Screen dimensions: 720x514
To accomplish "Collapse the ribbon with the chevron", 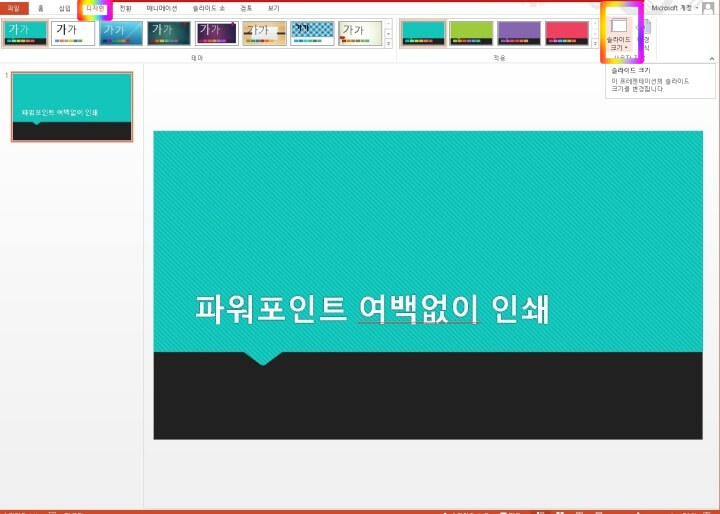I will click(x=712, y=59).
